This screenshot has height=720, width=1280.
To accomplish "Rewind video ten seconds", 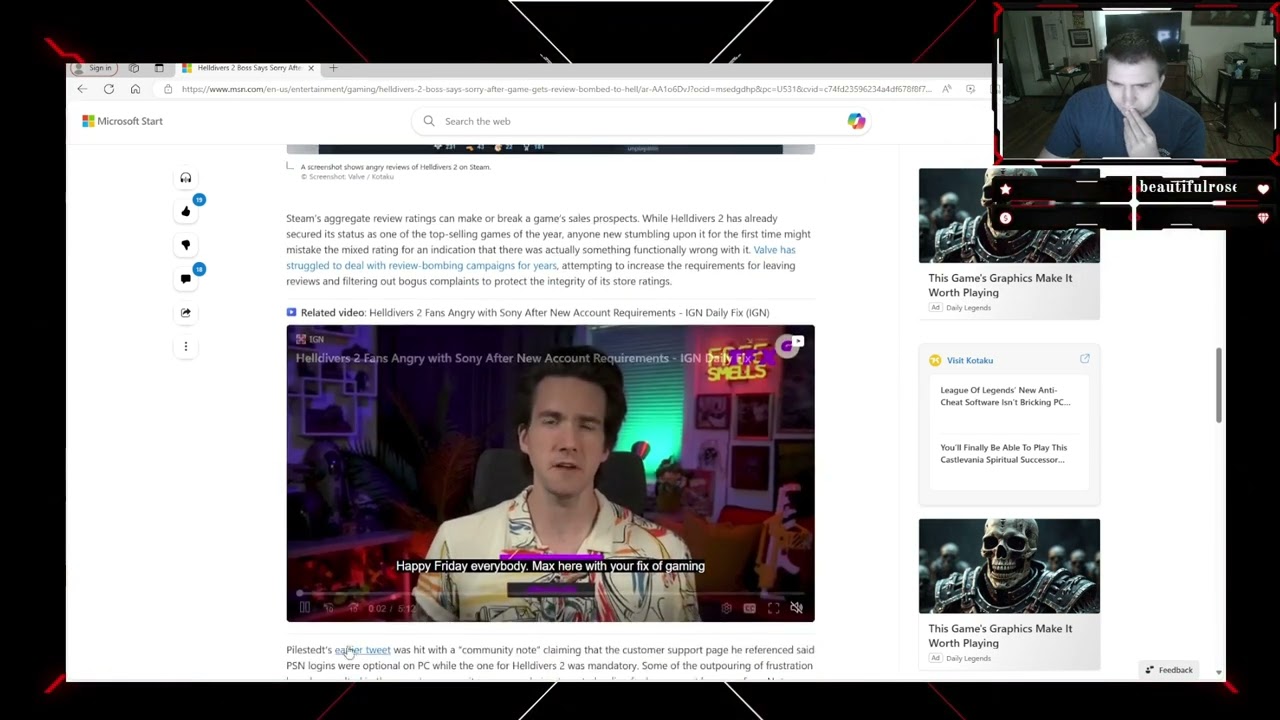I will point(328,607).
